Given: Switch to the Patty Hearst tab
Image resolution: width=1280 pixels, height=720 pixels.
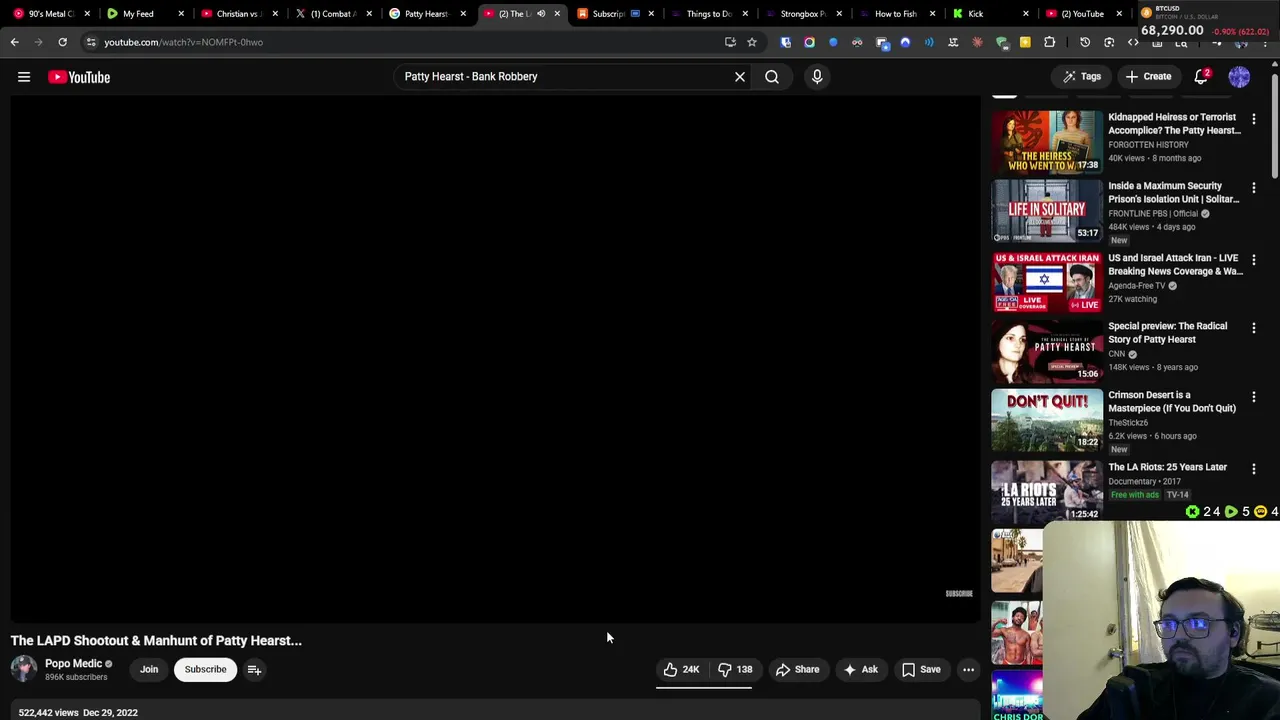Looking at the screenshot, I should tap(425, 14).
